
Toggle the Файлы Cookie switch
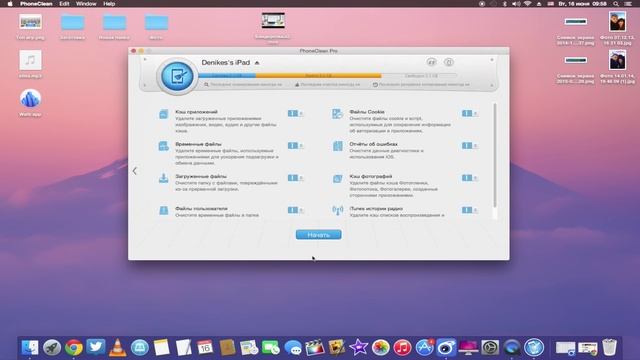click(x=469, y=113)
